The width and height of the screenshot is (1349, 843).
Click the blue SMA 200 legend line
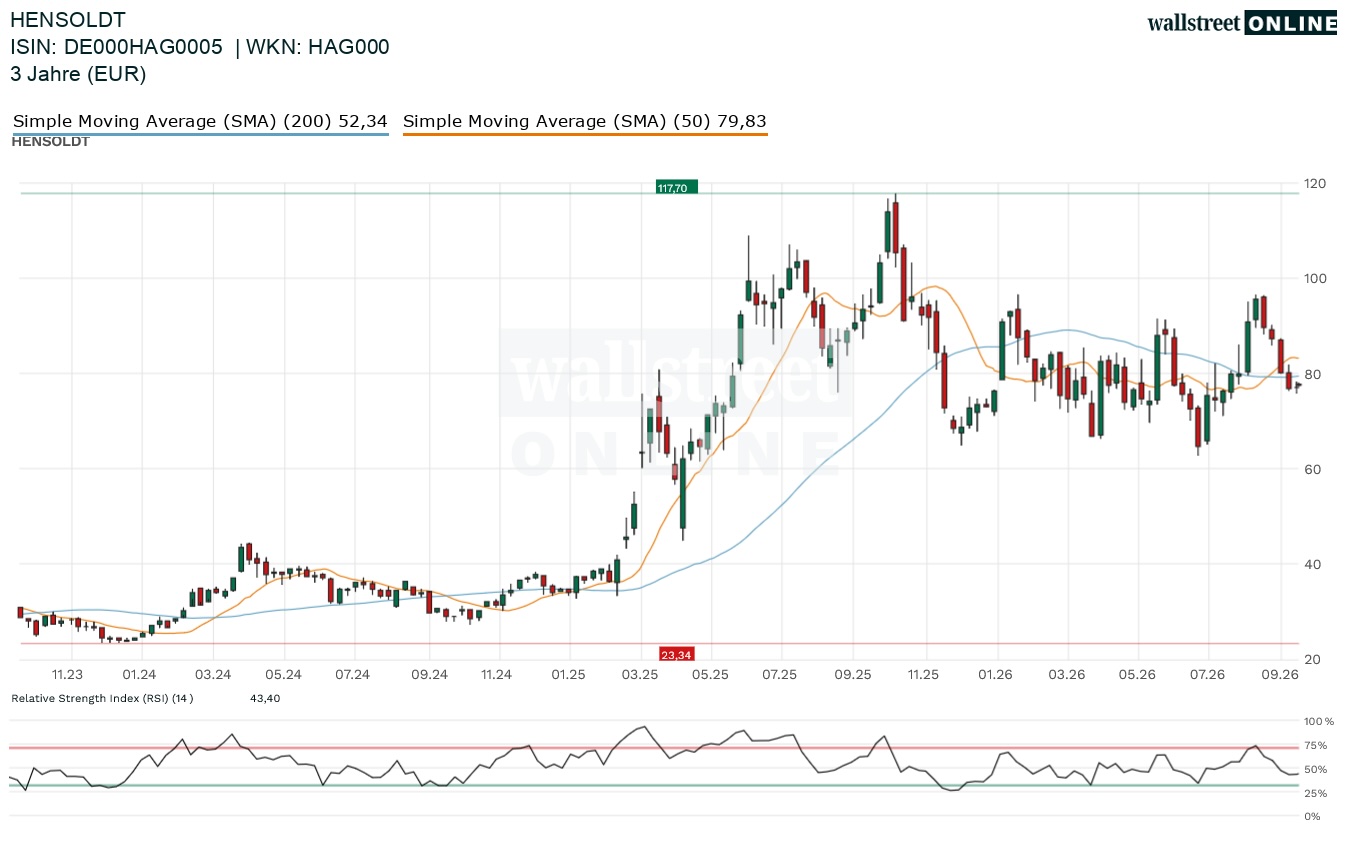coord(200,133)
